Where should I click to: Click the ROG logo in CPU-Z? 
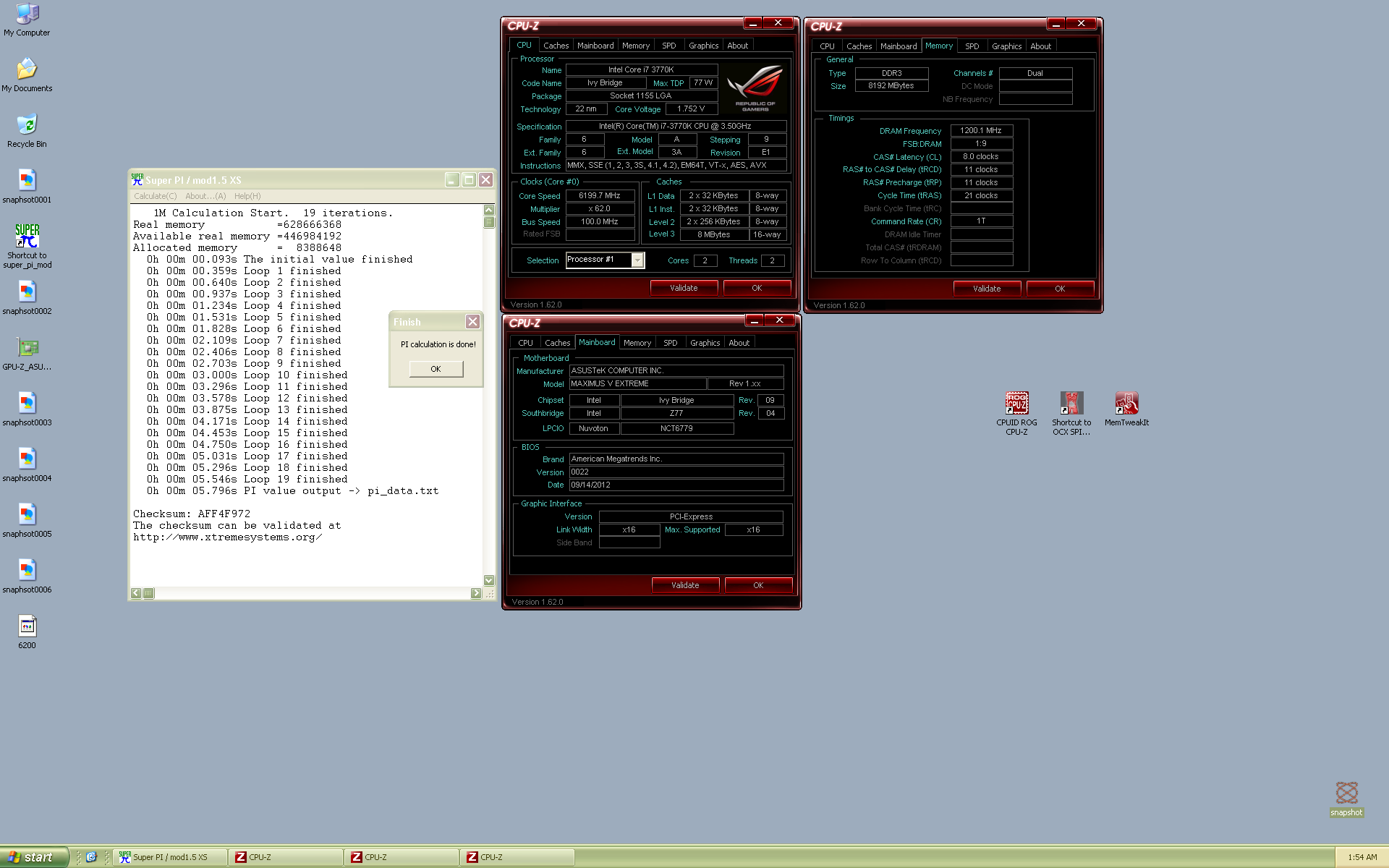pos(755,88)
